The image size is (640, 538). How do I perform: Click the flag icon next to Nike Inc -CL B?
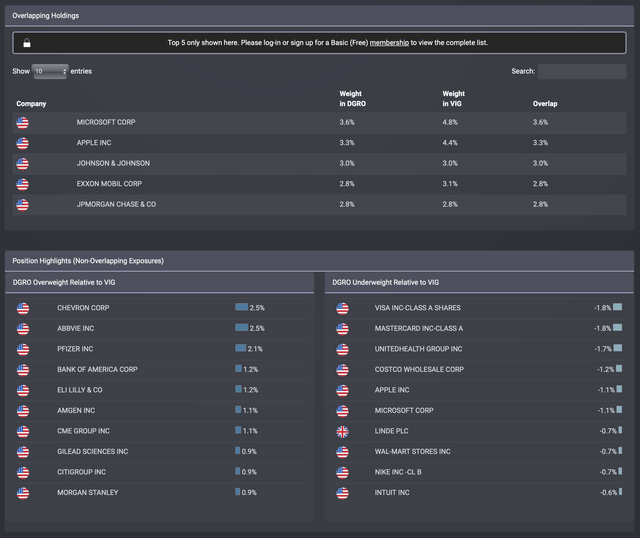point(342,472)
